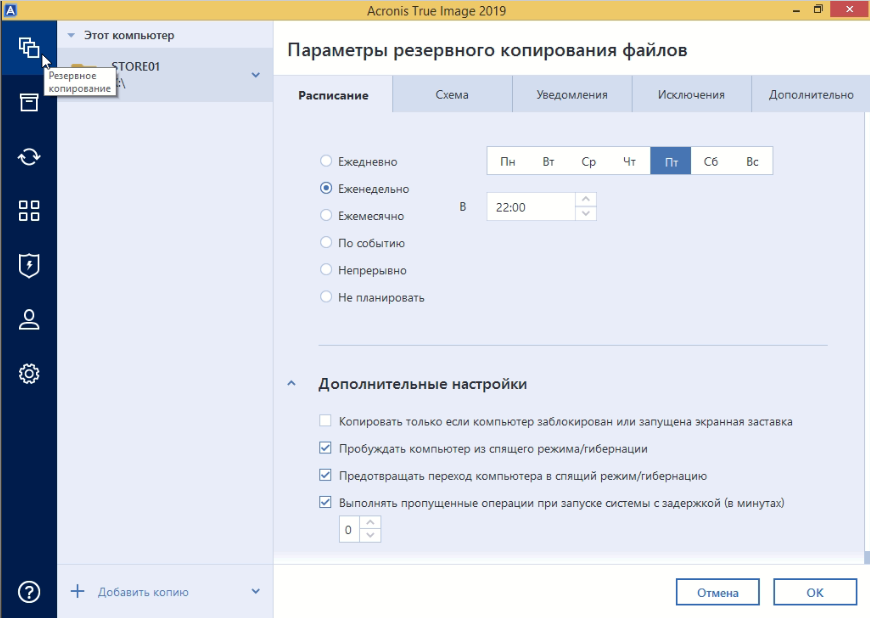Select the STORE01 backup entry
The image size is (870, 618).
(165, 75)
